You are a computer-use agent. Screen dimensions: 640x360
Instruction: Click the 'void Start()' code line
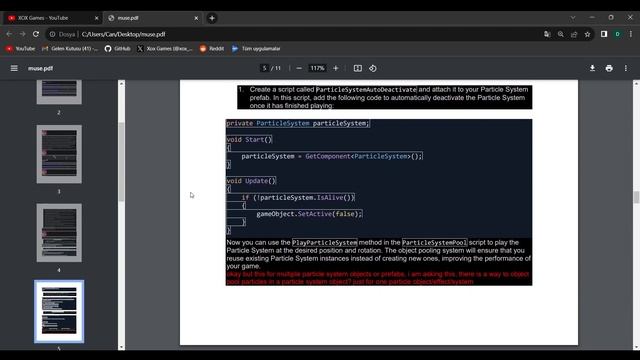[249, 140]
